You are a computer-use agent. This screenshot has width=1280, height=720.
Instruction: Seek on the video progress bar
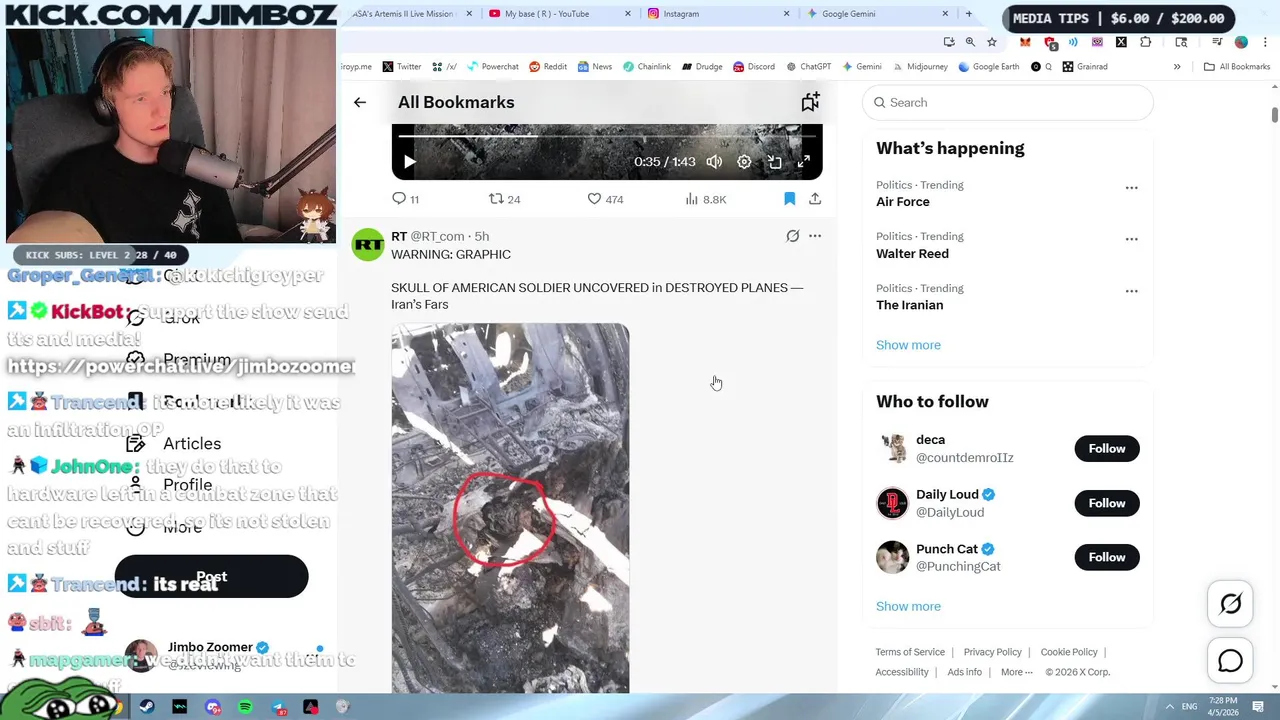[607, 135]
